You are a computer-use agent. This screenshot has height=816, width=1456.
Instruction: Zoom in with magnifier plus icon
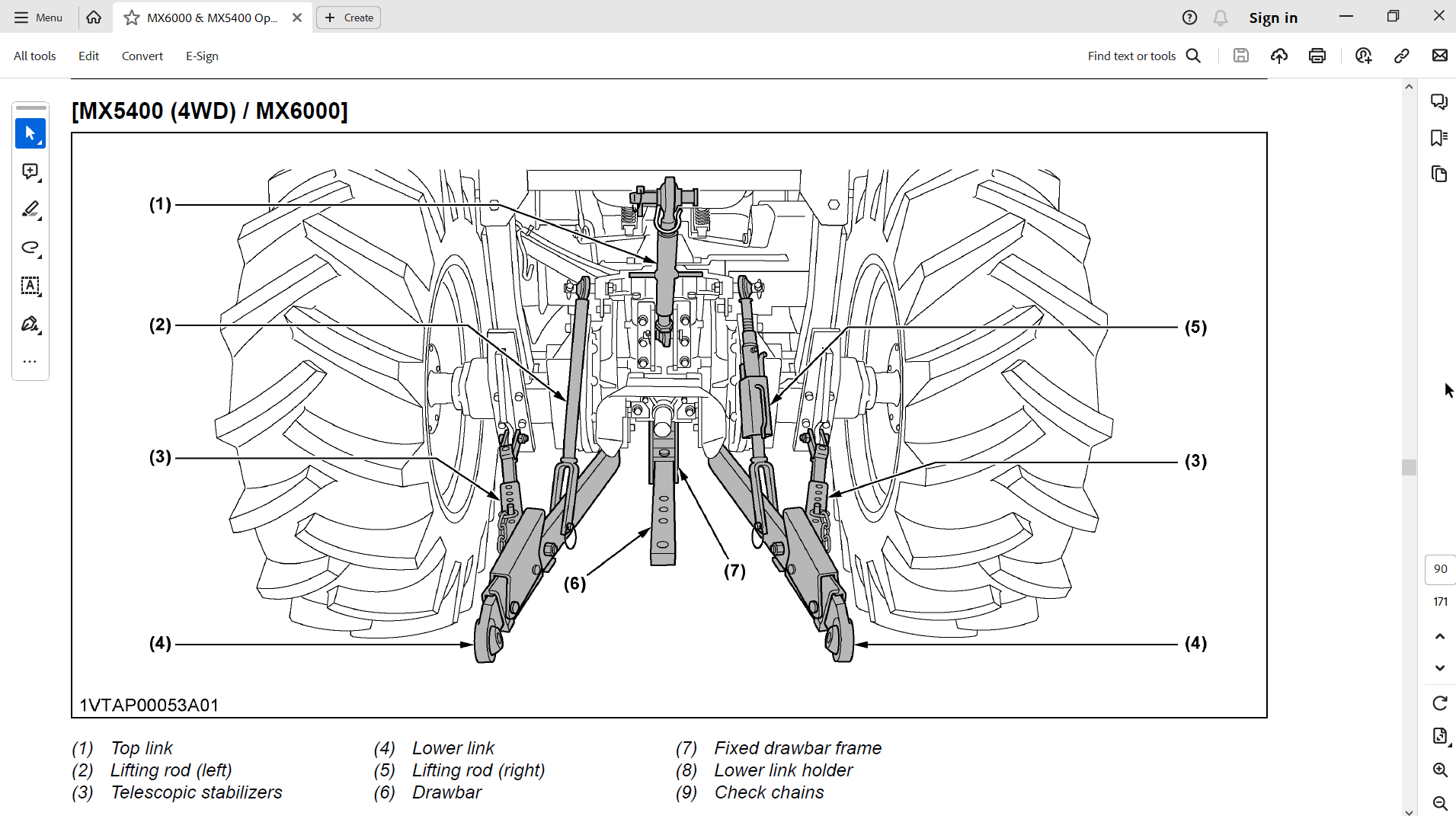click(1440, 770)
